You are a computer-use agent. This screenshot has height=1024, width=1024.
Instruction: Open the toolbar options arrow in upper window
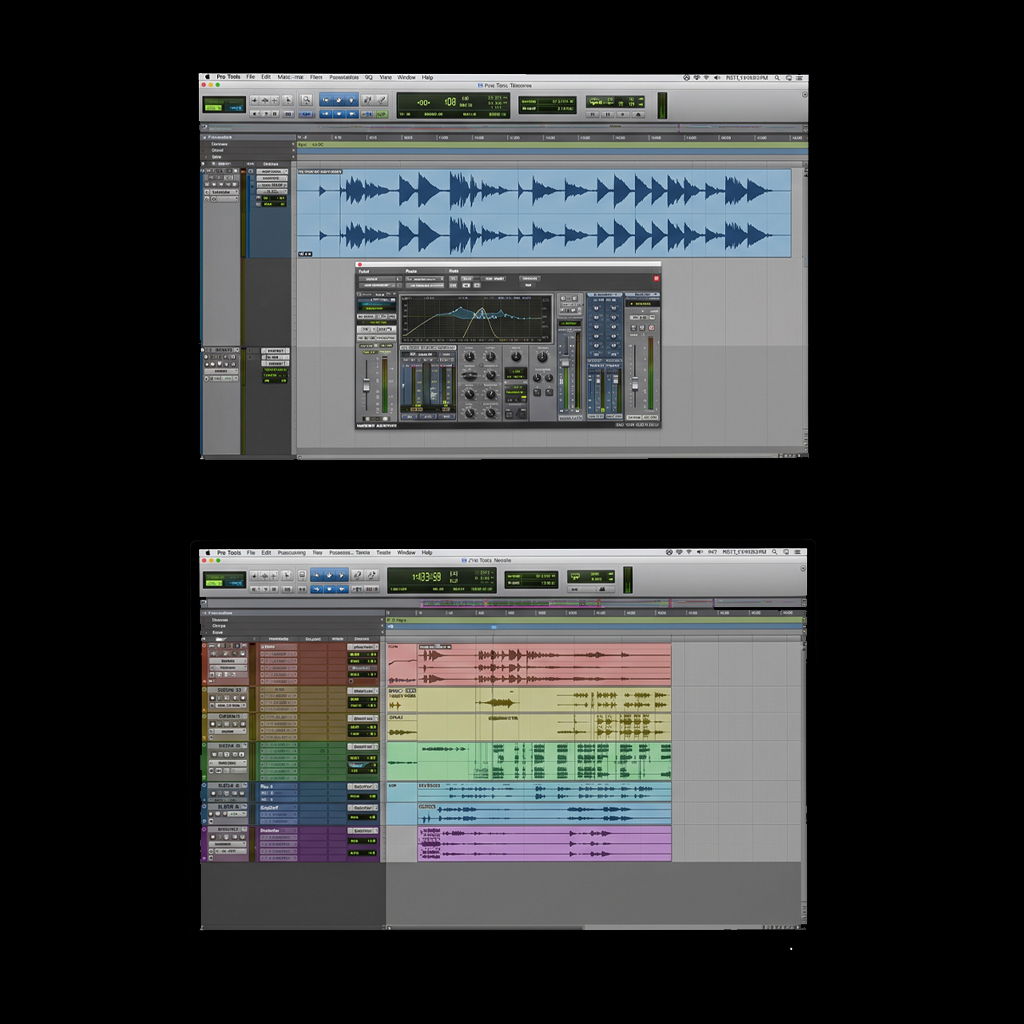coord(805,95)
